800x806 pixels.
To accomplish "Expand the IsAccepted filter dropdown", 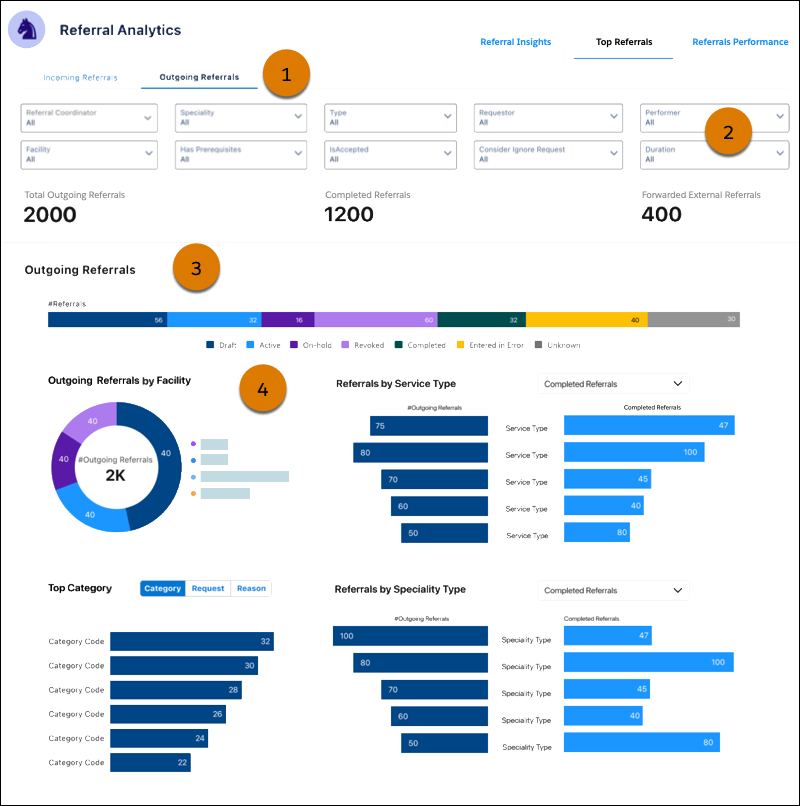I will pos(390,155).
